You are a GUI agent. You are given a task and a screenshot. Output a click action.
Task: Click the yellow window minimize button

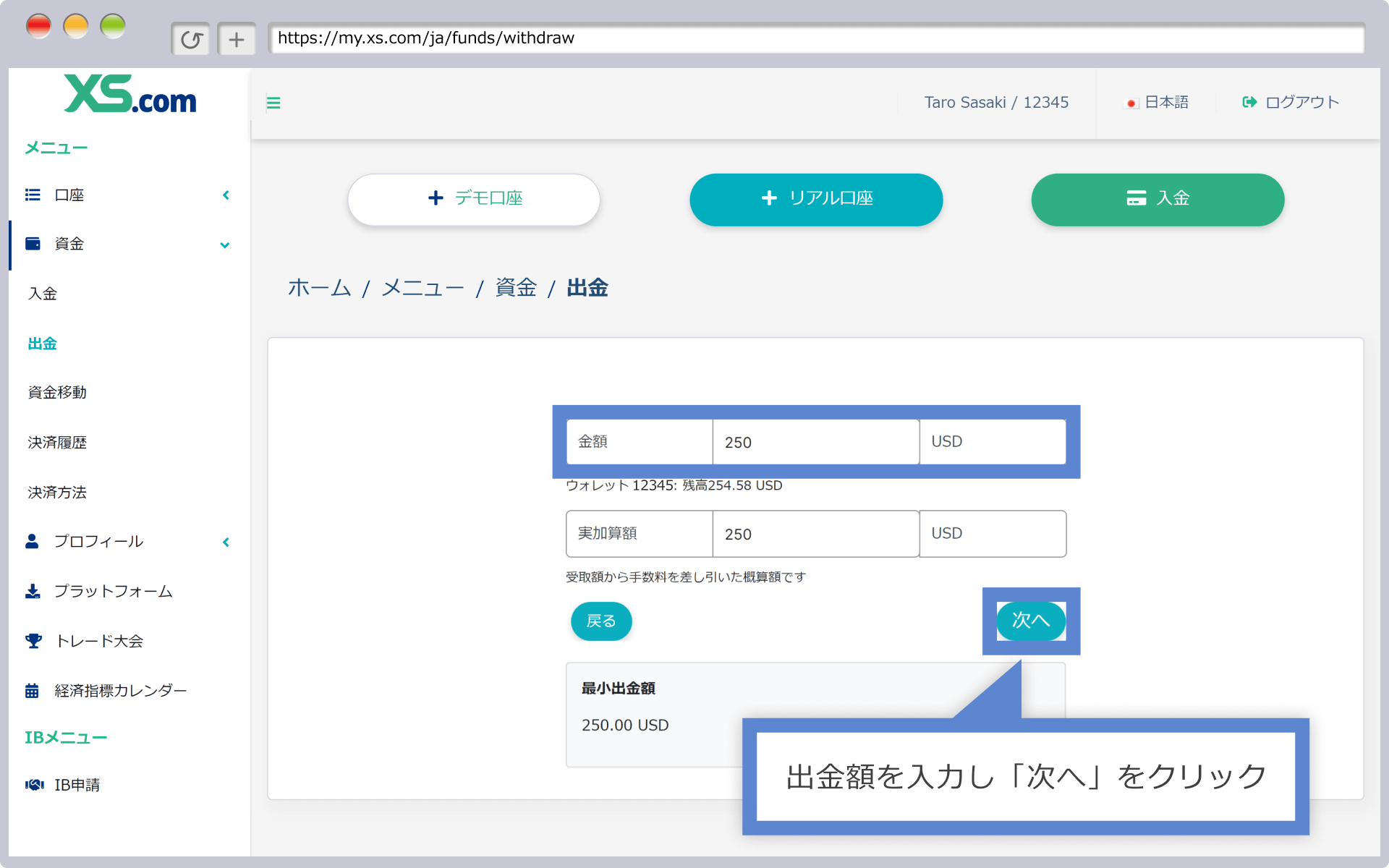click(76, 27)
